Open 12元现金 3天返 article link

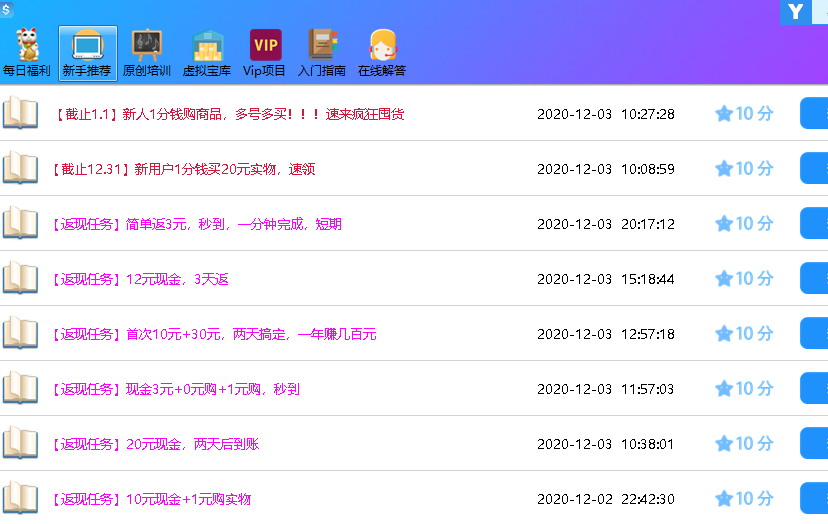click(x=140, y=279)
